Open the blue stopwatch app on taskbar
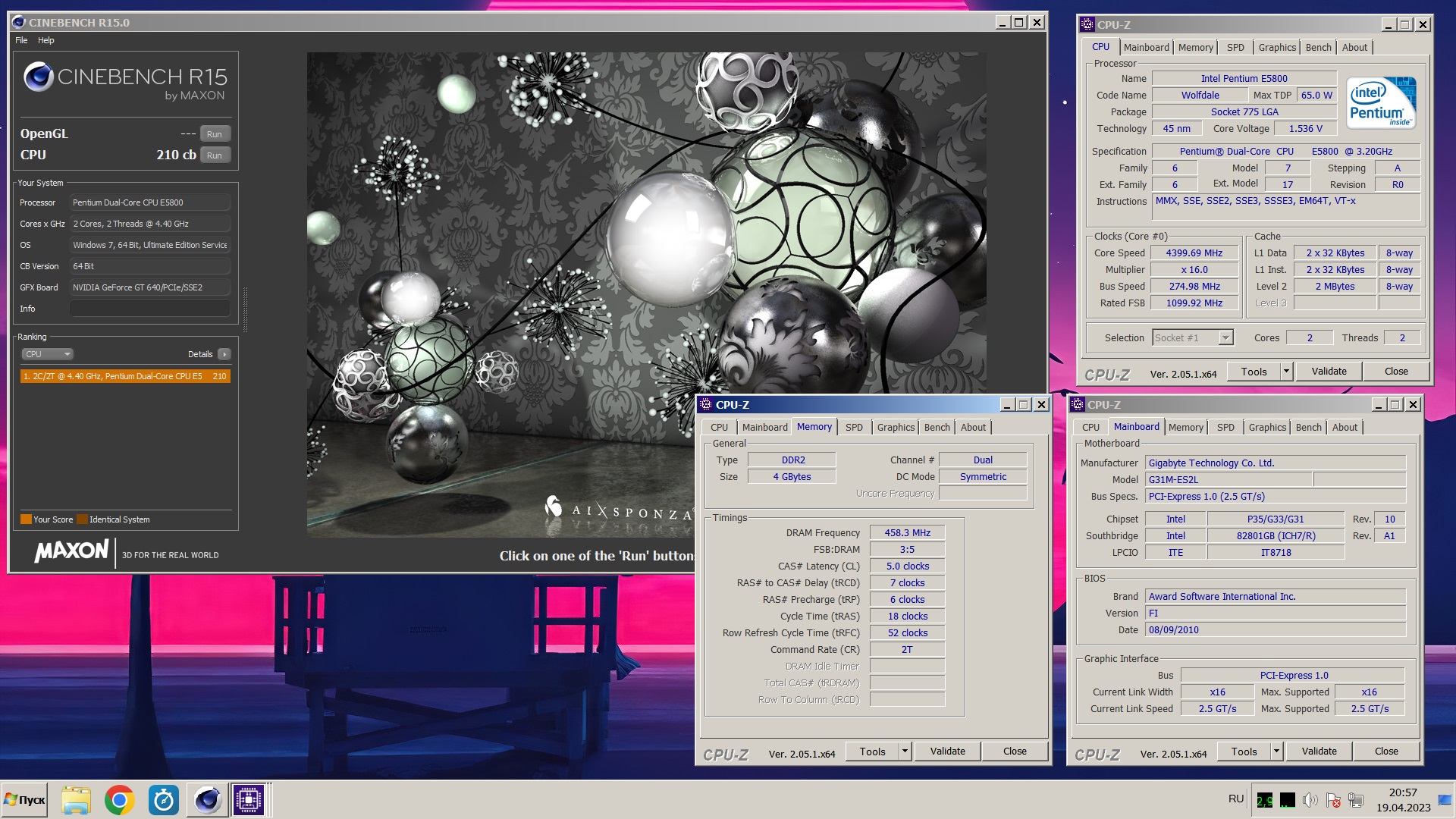The image size is (1456, 819). (x=164, y=800)
